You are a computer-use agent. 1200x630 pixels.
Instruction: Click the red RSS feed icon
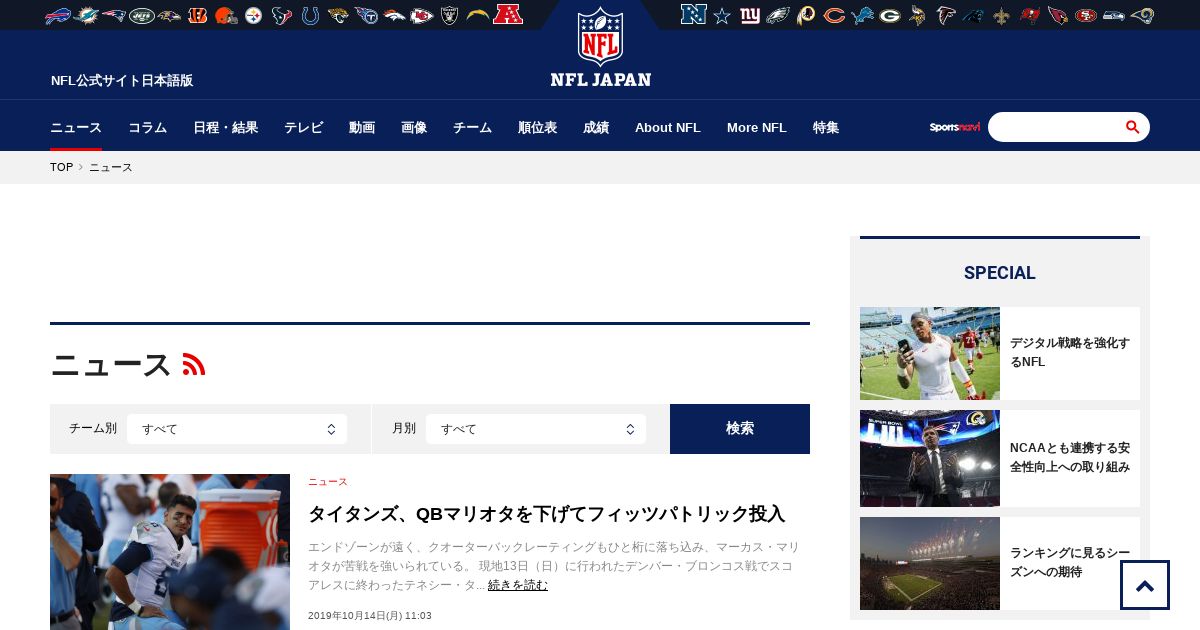pos(194,365)
